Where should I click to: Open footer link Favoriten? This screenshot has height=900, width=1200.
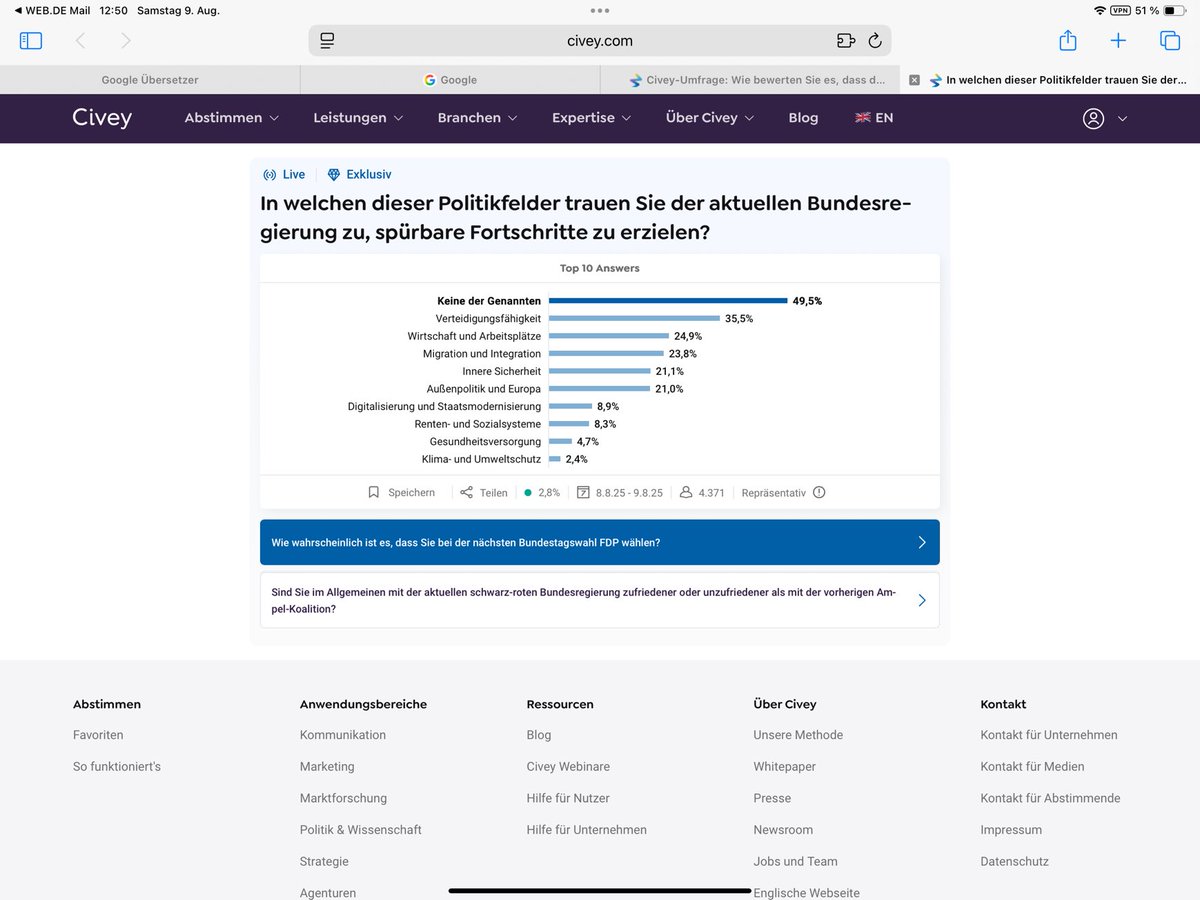[98, 735]
